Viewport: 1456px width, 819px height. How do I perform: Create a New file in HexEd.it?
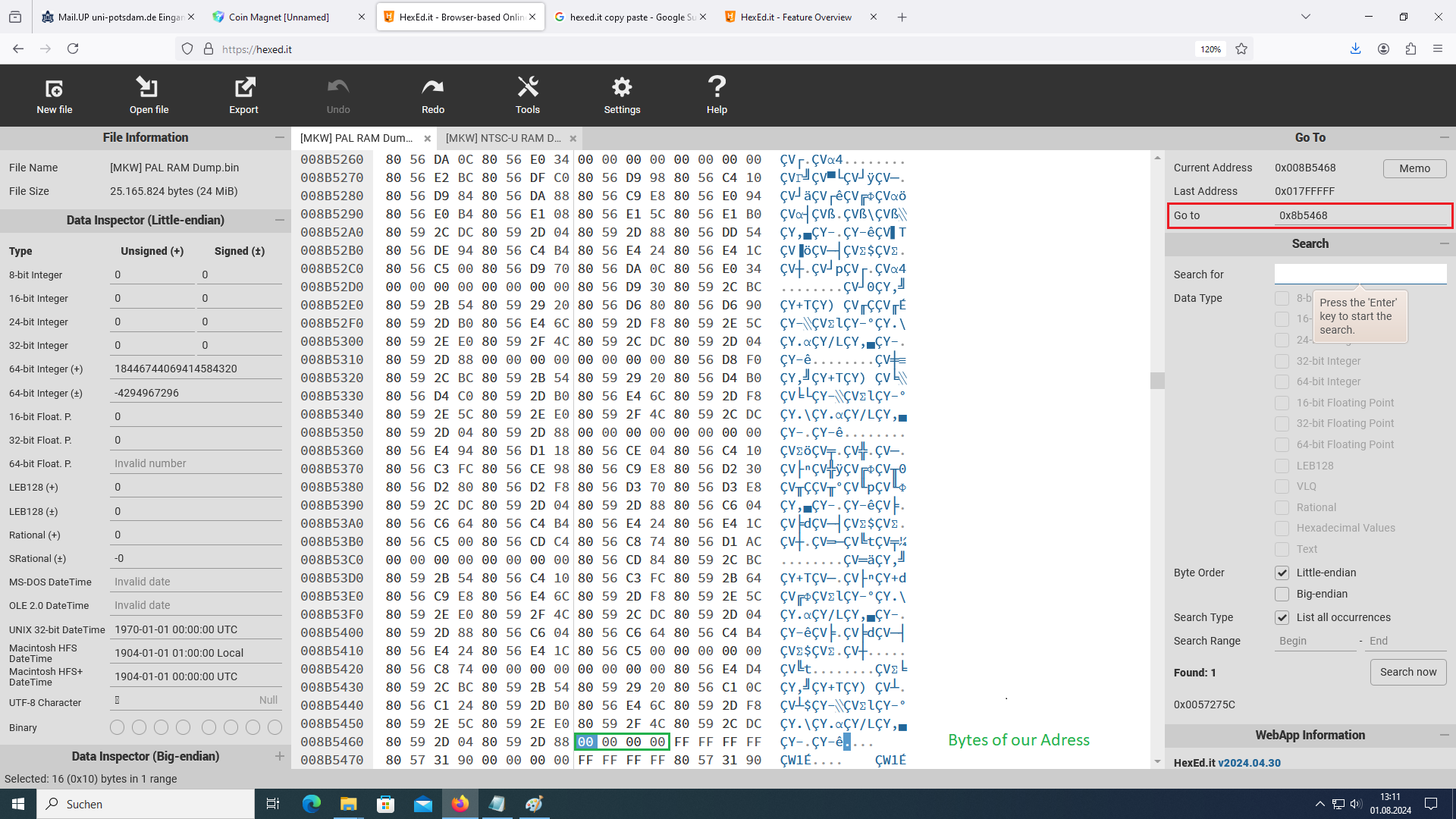point(54,96)
